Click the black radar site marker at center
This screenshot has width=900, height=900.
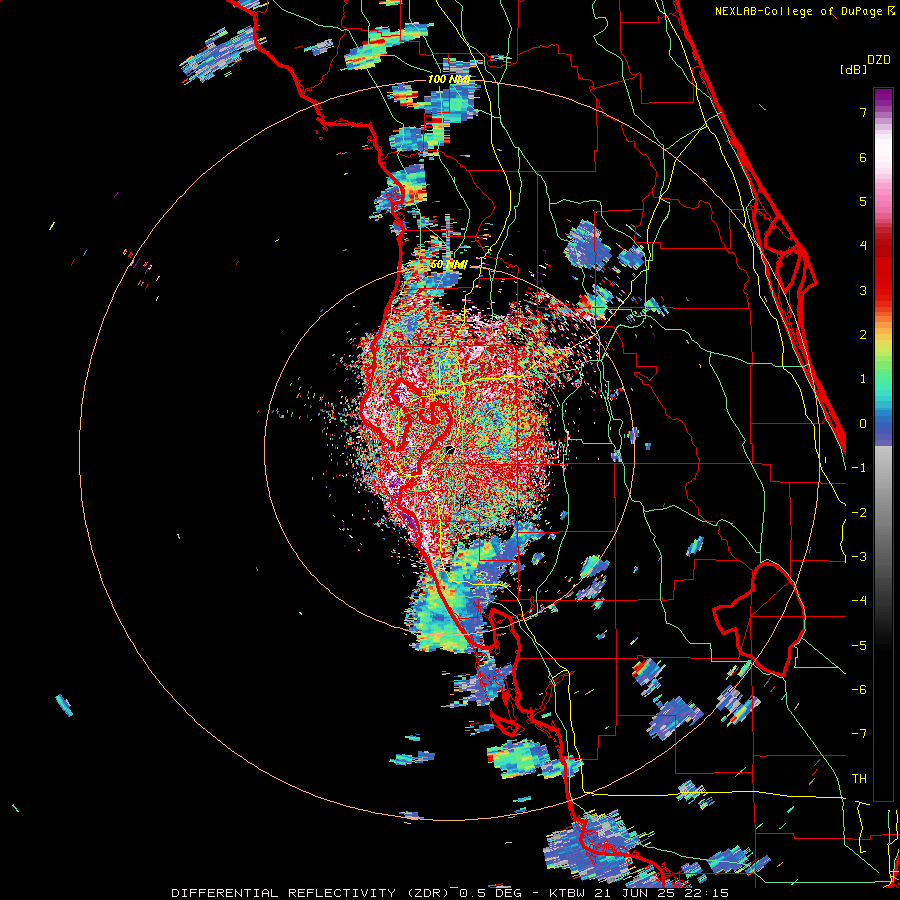coord(449,450)
